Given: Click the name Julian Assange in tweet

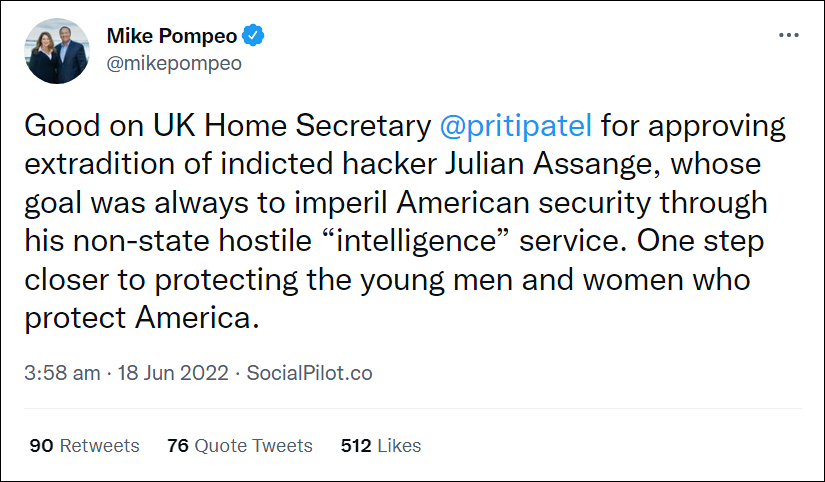Looking at the screenshot, I should pos(550,164).
